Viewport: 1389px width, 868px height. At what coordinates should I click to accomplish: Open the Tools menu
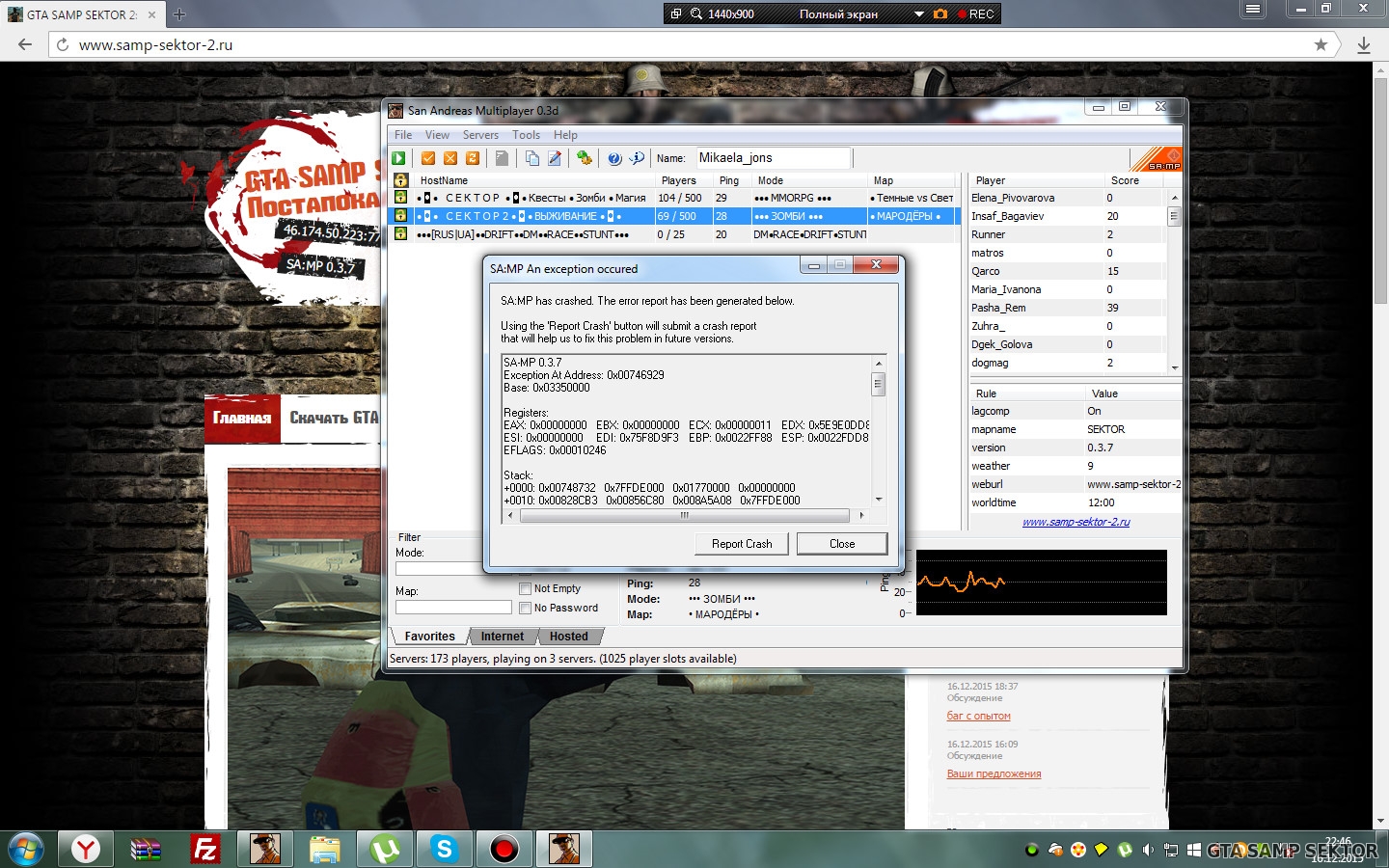click(x=526, y=135)
